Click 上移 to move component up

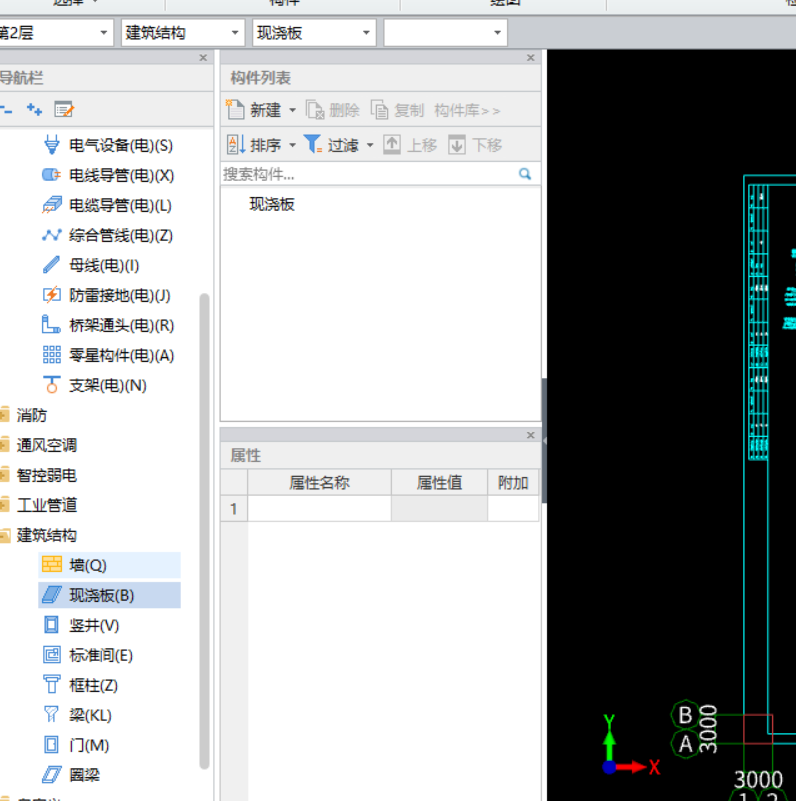pyautogui.click(x=410, y=145)
